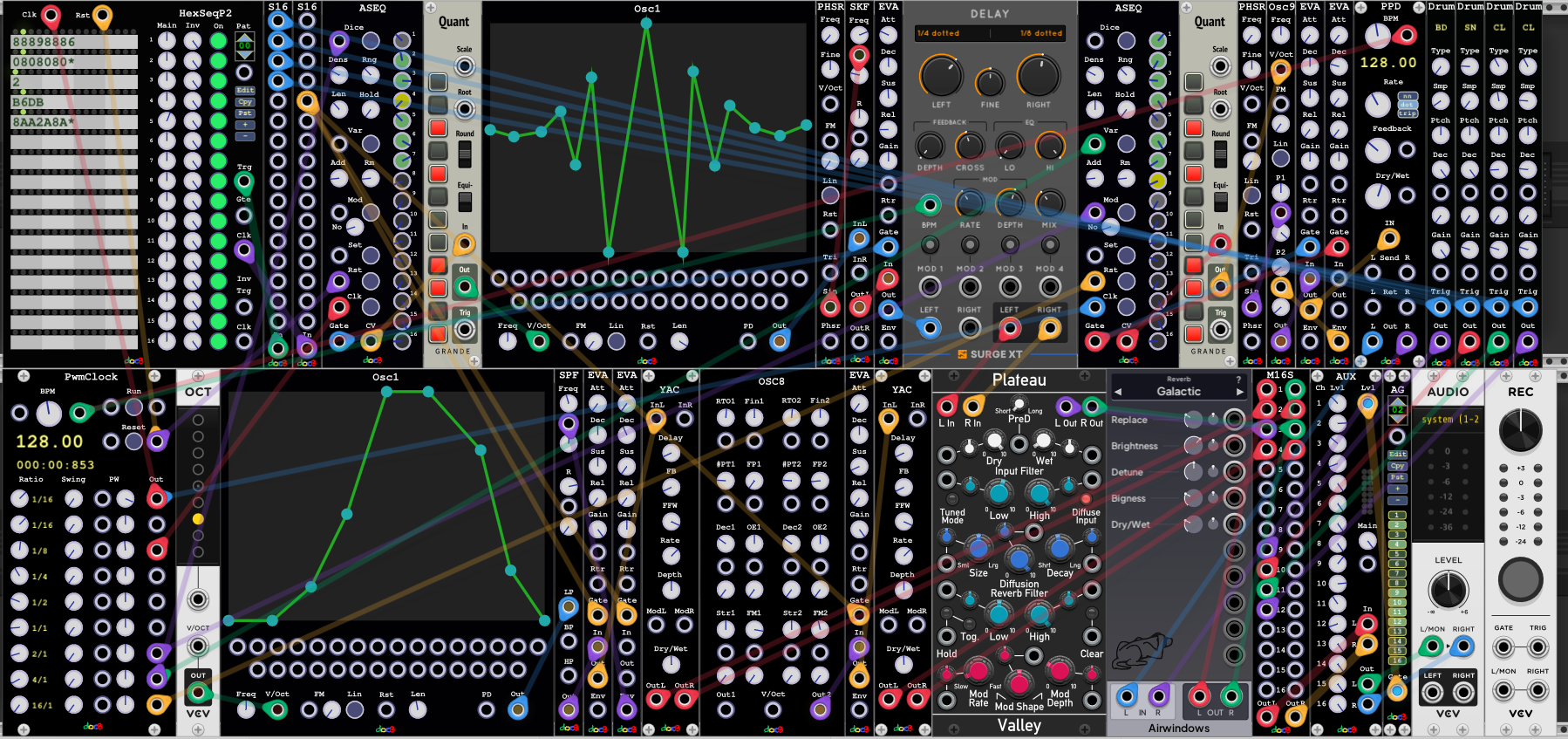Screen dimensions: 1568x739
Task: Click the BD drum Type knob
Action: [1441, 65]
